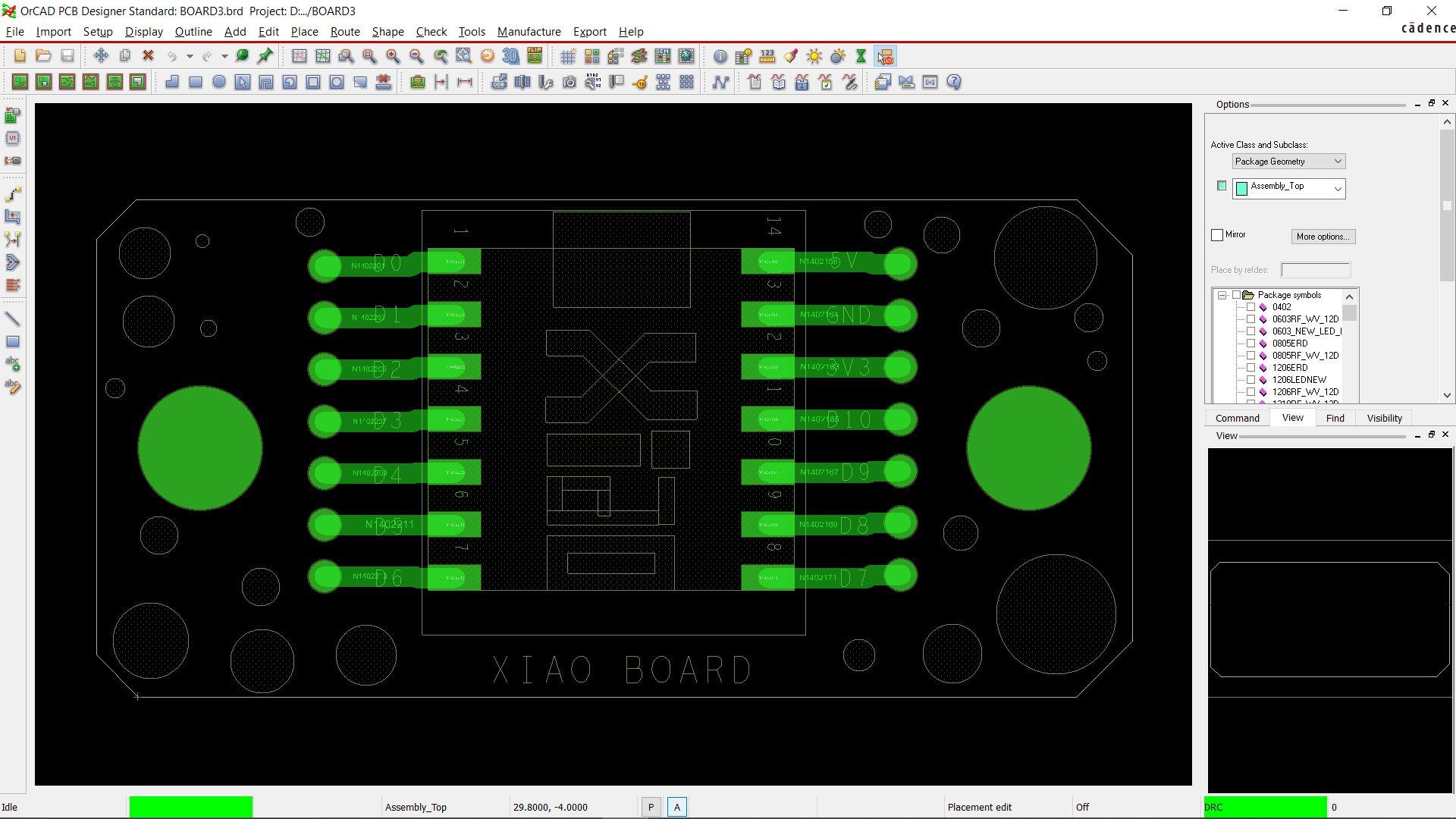Open the Manufacture menu

529,32
